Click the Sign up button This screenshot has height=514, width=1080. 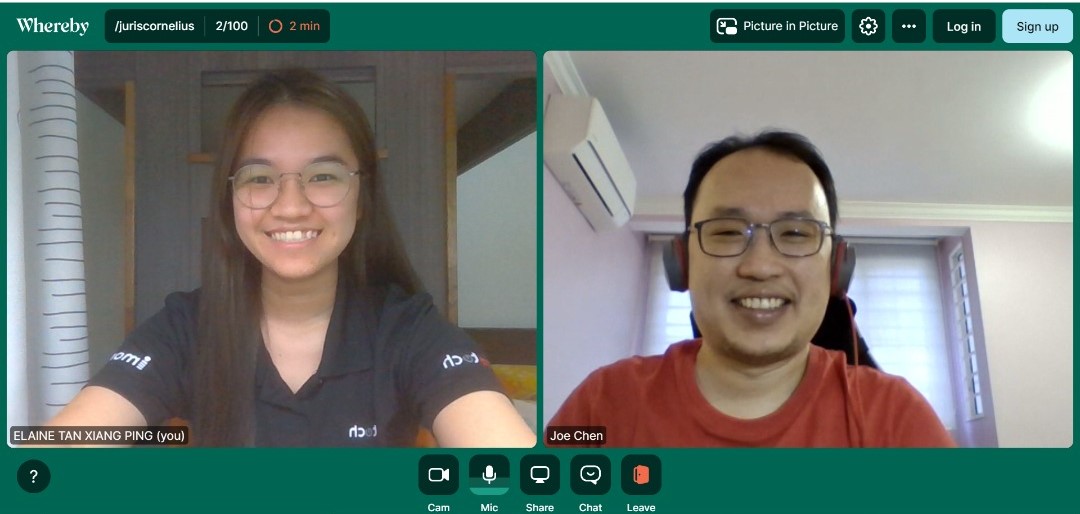[x=1037, y=26]
